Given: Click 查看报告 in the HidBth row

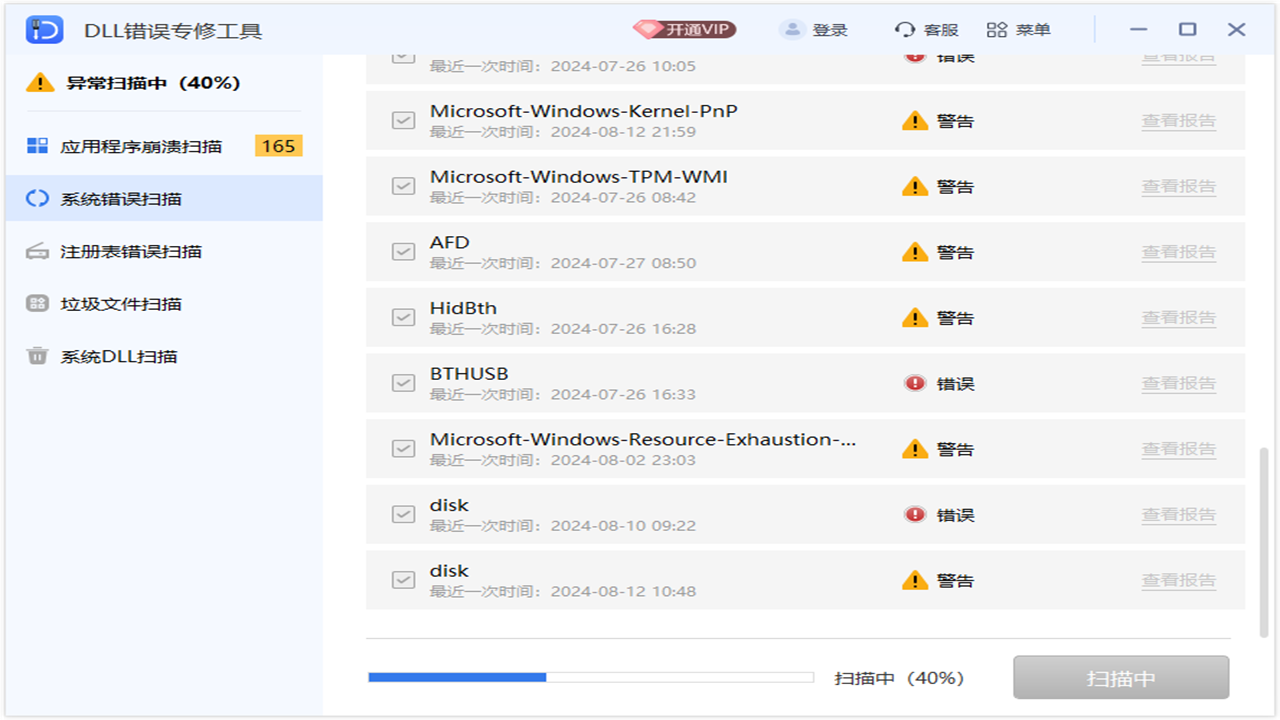Looking at the screenshot, I should [x=1179, y=318].
